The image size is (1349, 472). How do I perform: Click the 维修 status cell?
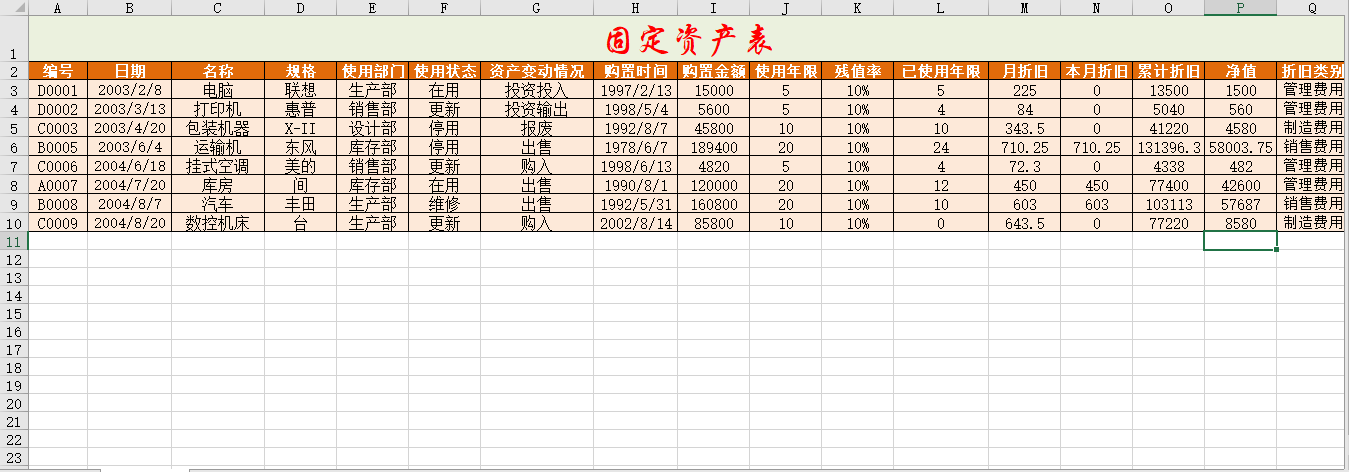tap(444, 204)
